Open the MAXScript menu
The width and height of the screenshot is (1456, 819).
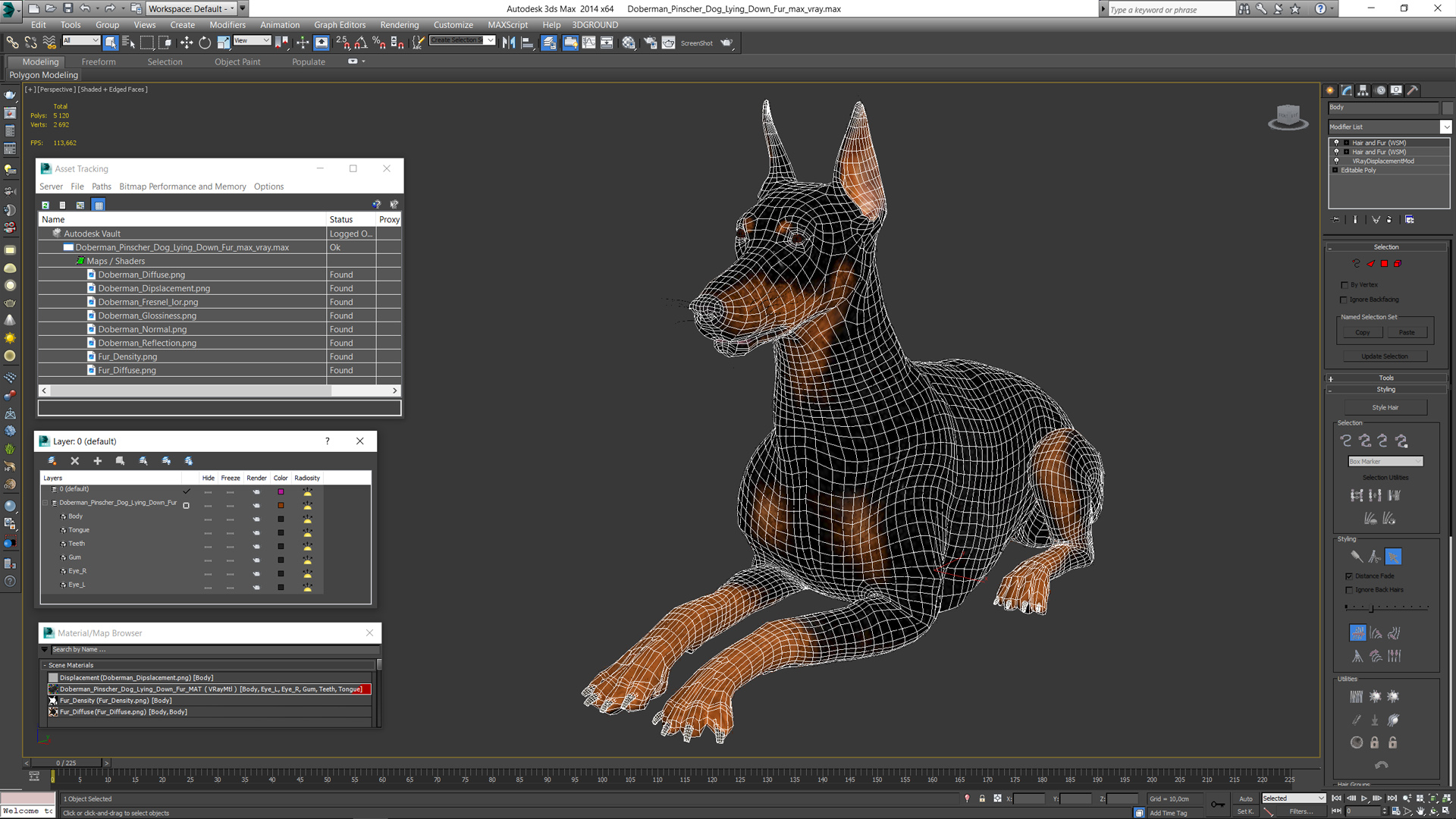click(507, 25)
